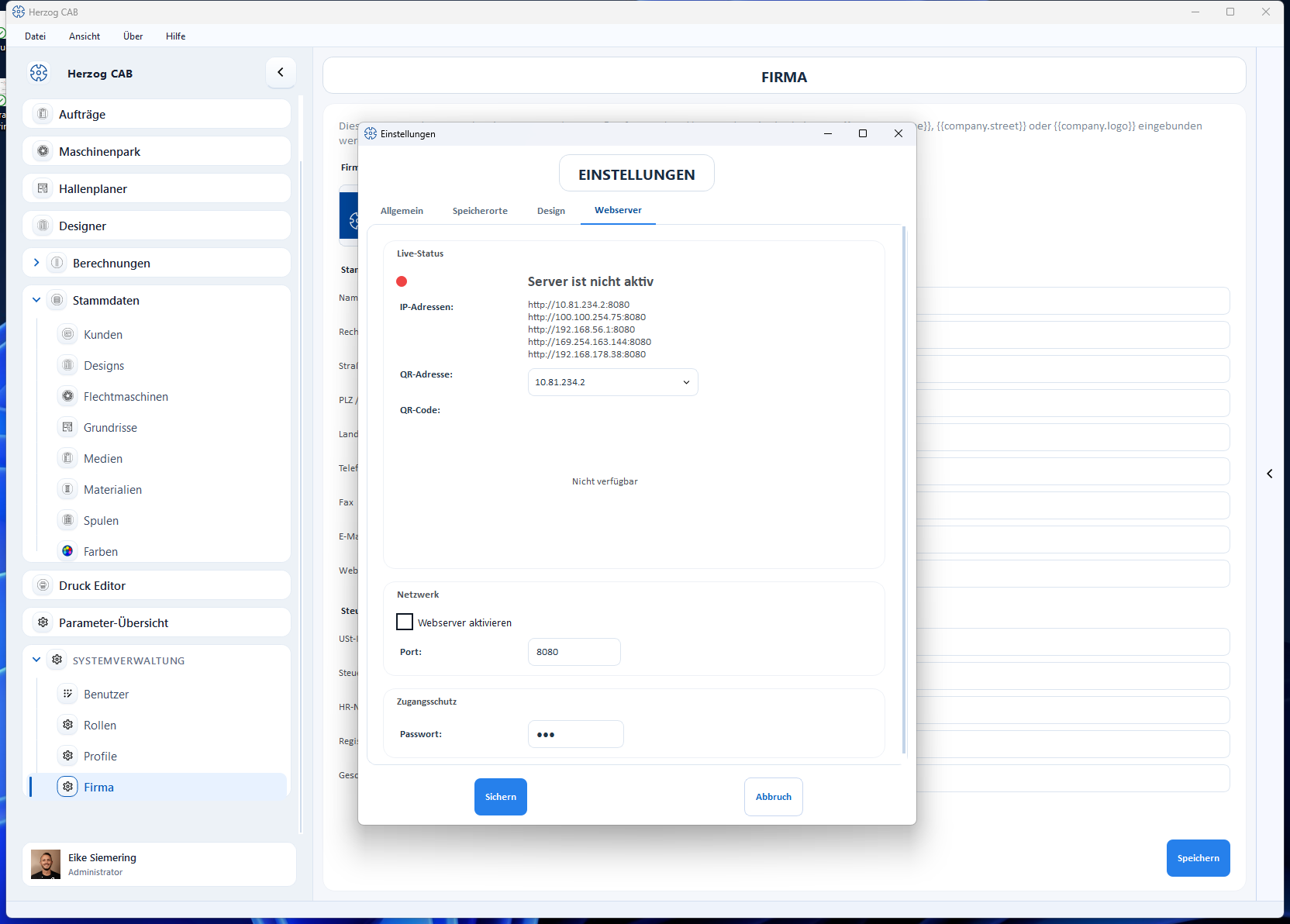Open the Über menu
1290x924 pixels.
[133, 36]
